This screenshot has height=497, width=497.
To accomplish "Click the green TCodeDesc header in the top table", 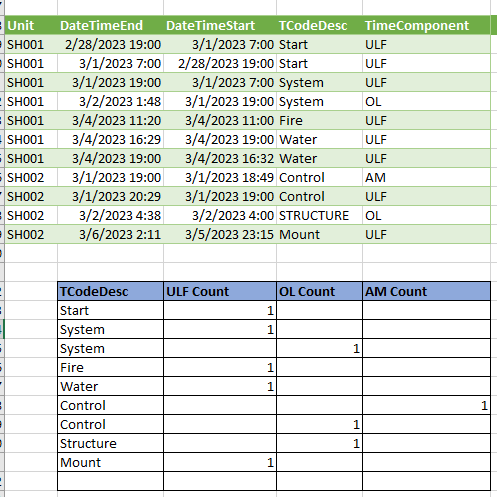I will pos(319,25).
